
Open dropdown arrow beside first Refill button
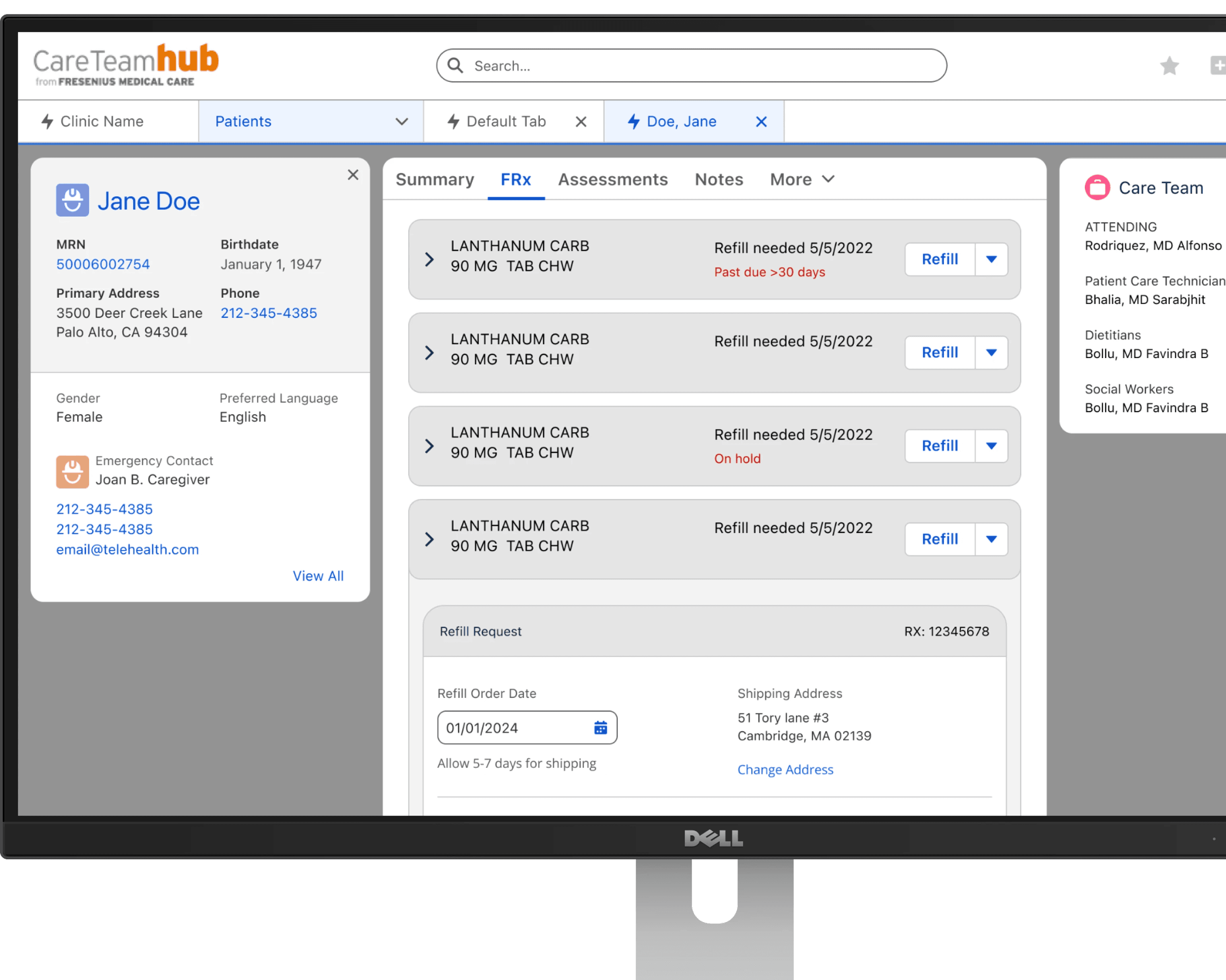[x=991, y=259]
